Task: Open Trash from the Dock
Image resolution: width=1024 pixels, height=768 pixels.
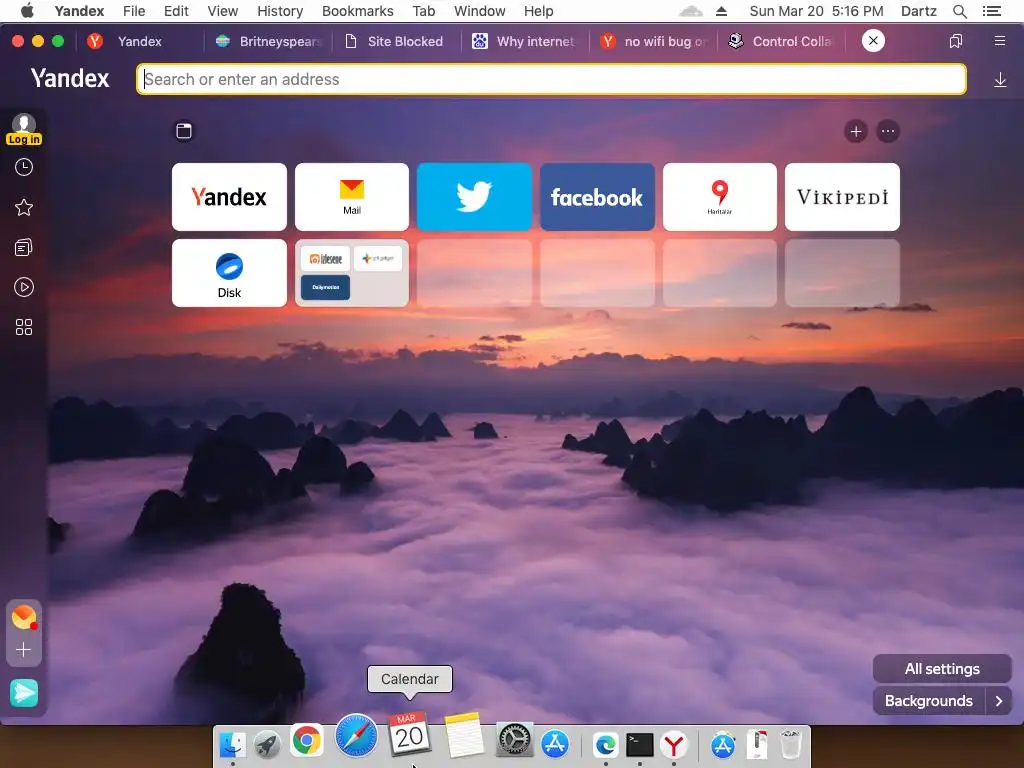Action: pyautogui.click(x=791, y=744)
